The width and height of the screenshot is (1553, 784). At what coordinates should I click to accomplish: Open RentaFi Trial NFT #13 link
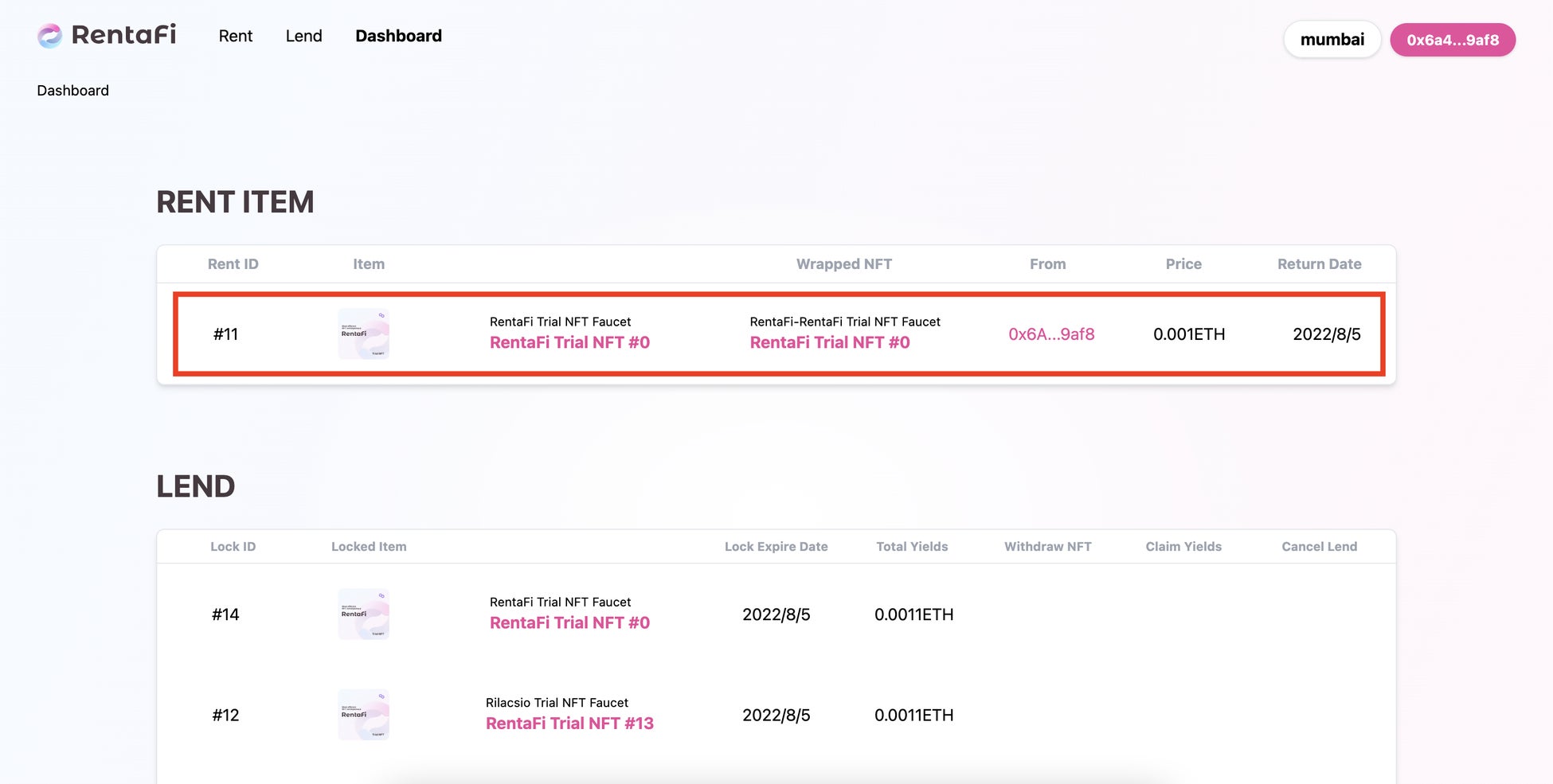(569, 724)
